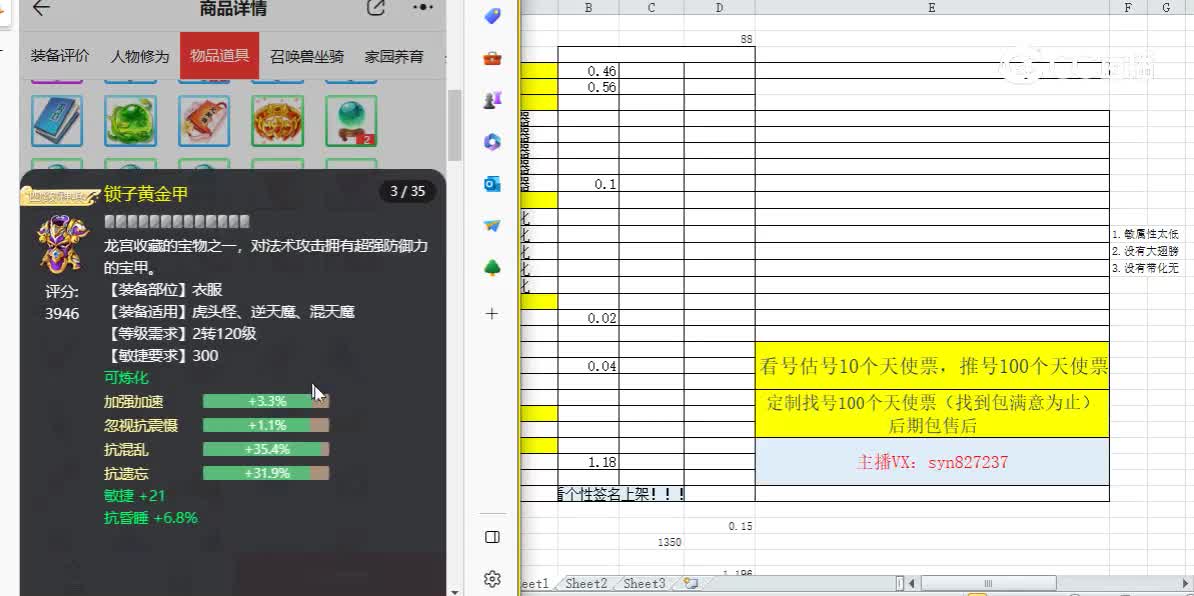Open the more options (•••) menu
1194x596 pixels.
click(x=422, y=9)
